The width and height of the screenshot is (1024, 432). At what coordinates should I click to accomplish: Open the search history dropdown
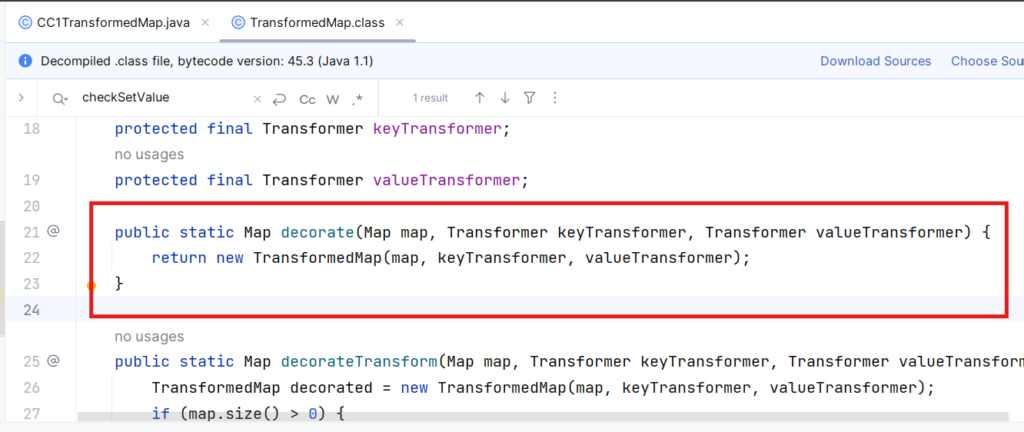point(62,98)
